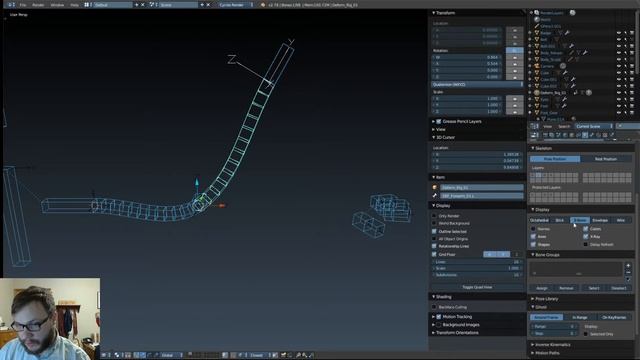
Task: Toggle visibility eye on Camera row
Action: 619,66
